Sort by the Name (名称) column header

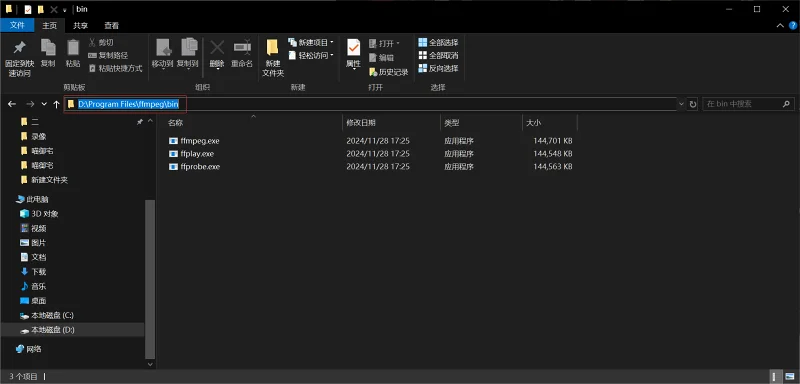tap(176, 122)
